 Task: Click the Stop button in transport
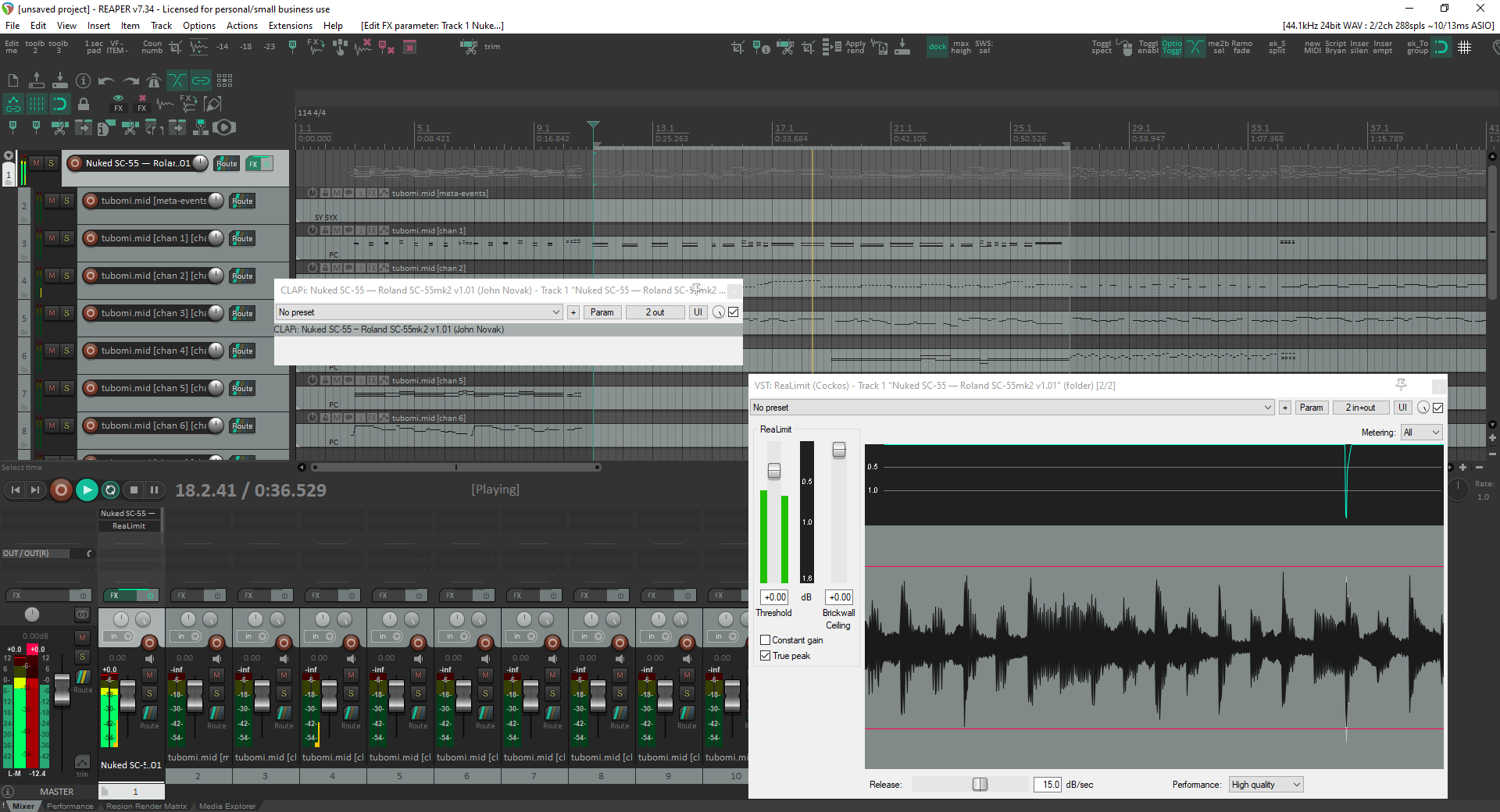(x=134, y=490)
